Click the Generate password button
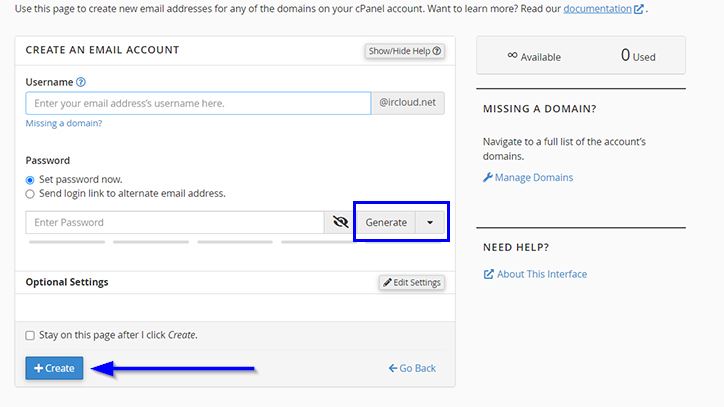The height and width of the screenshot is (407, 724). (385, 223)
